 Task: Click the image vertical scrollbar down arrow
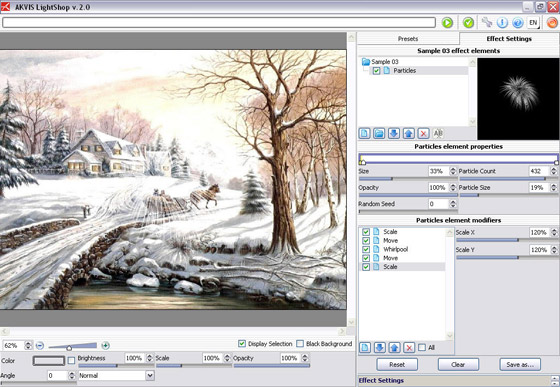tap(351, 322)
